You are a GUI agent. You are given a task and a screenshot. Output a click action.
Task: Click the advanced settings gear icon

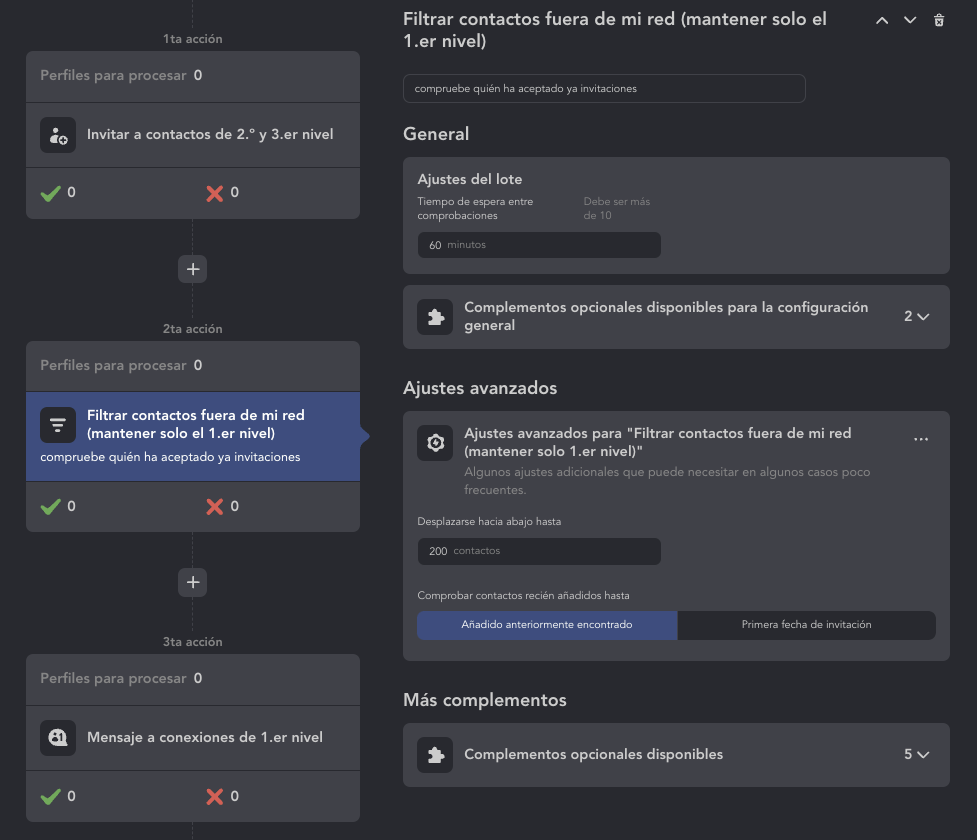point(435,443)
